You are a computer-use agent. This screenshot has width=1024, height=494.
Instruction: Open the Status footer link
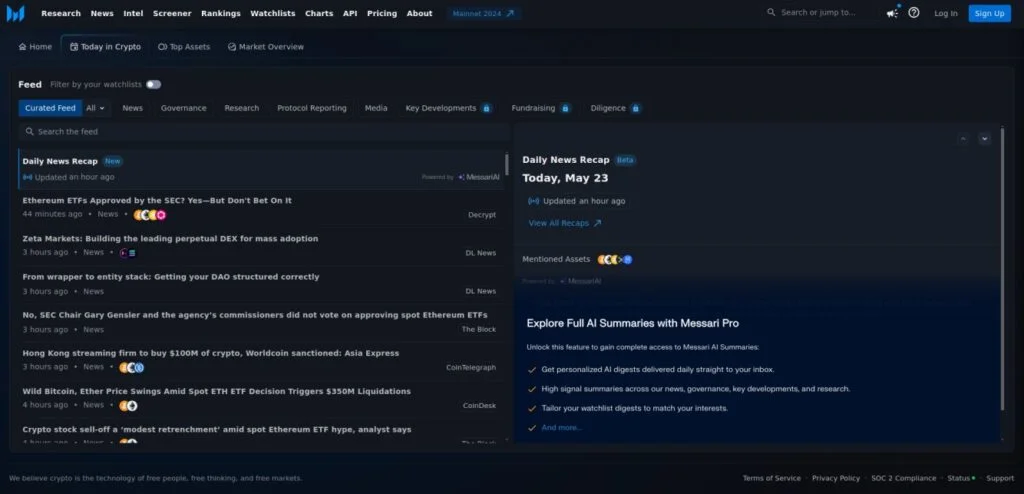pyautogui.click(x=961, y=478)
